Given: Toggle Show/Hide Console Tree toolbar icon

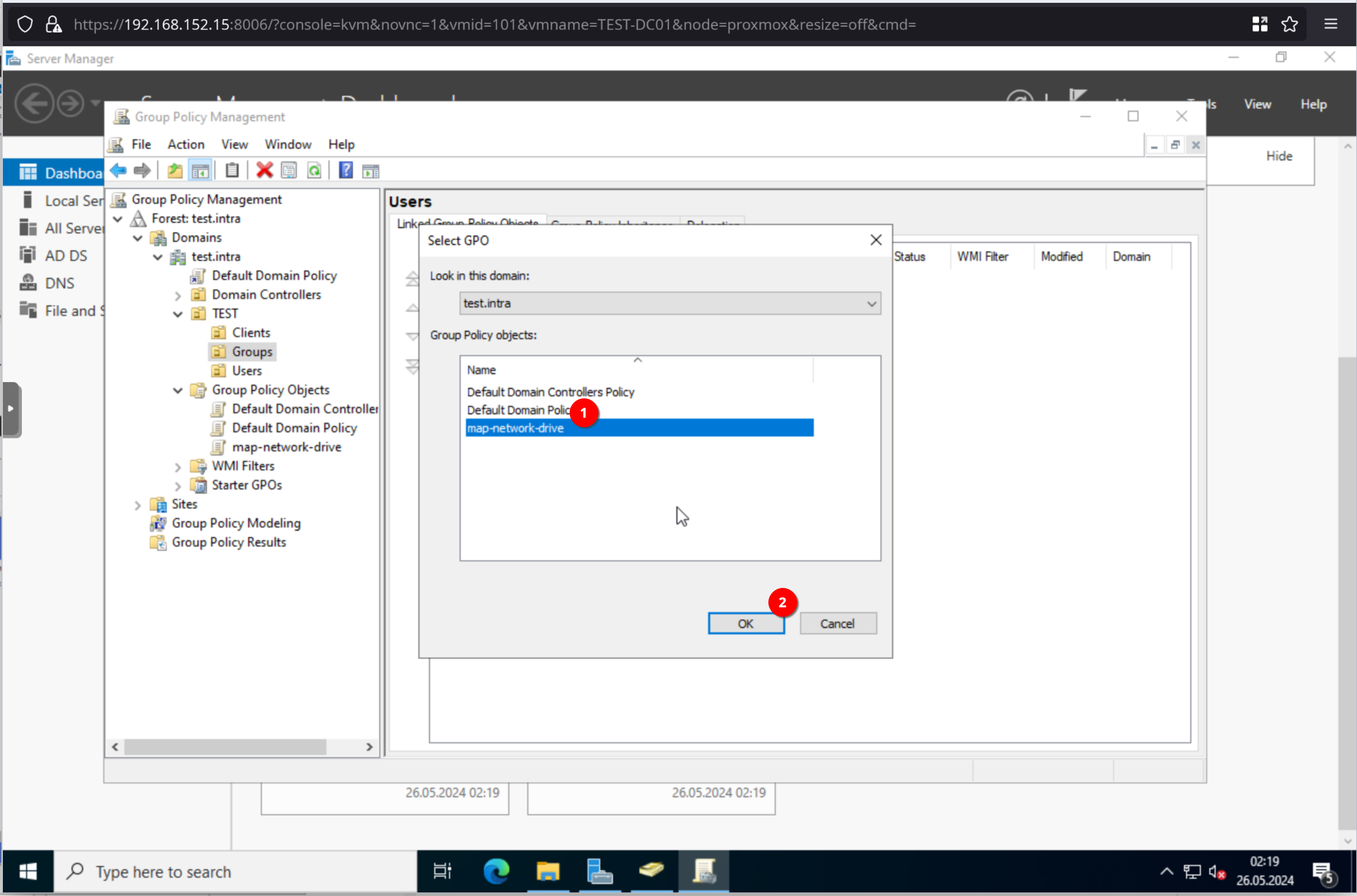Looking at the screenshot, I should [200, 170].
